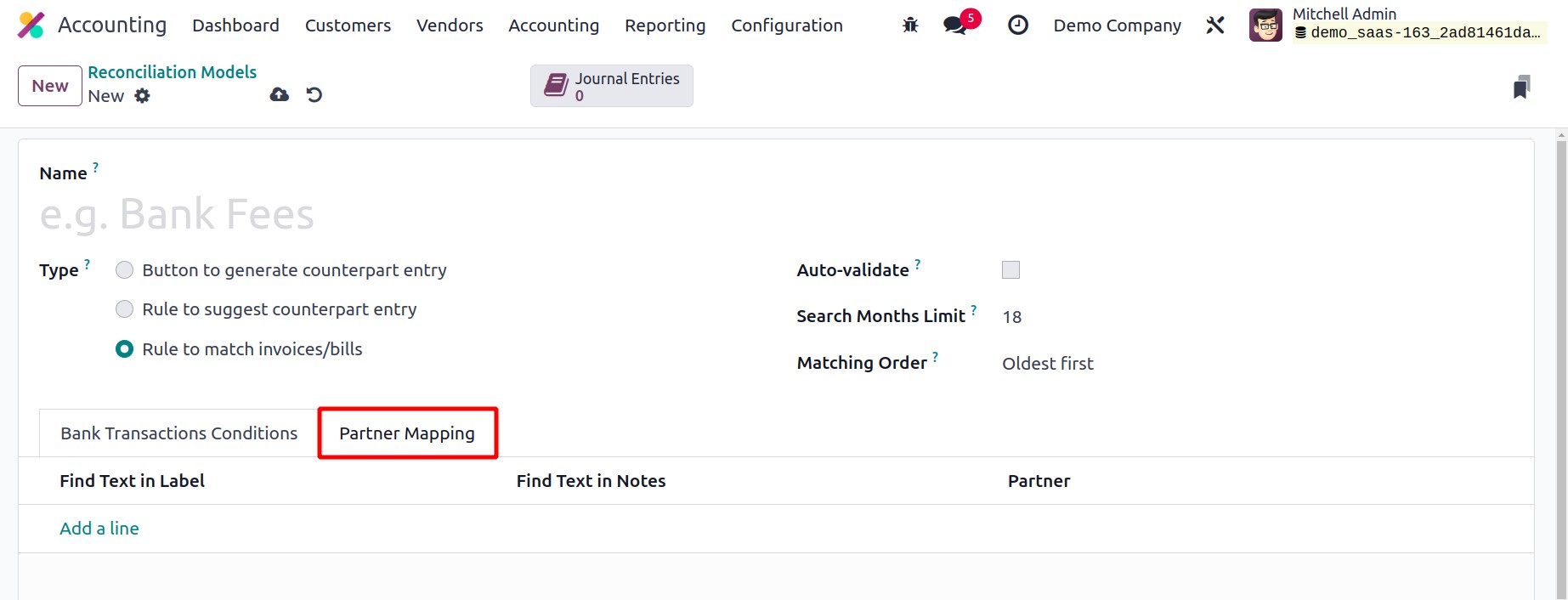
Task: Click the wrench and screwdriver tools icon
Action: tap(1215, 25)
